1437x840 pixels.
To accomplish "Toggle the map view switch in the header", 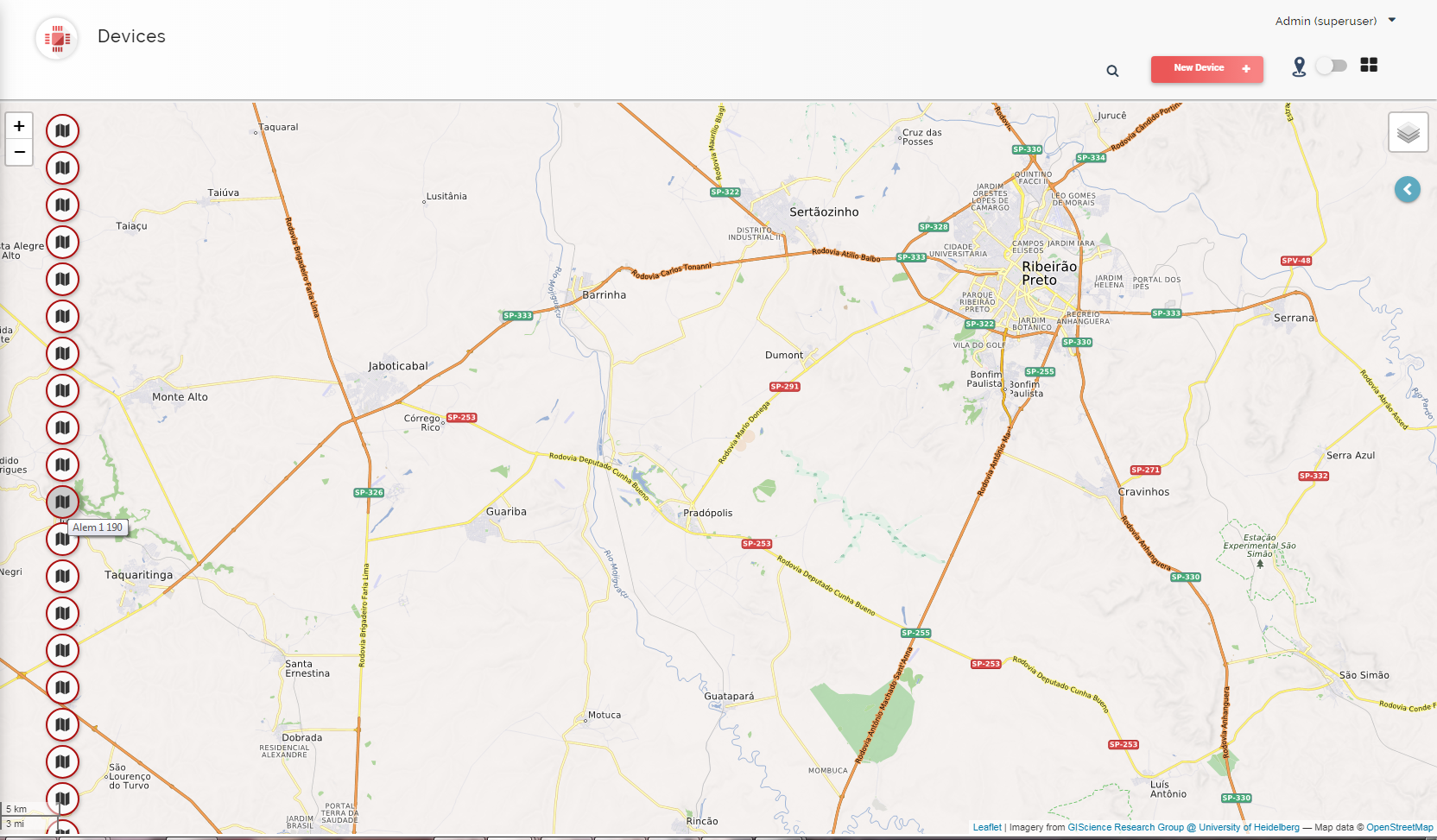I will (1331, 65).
